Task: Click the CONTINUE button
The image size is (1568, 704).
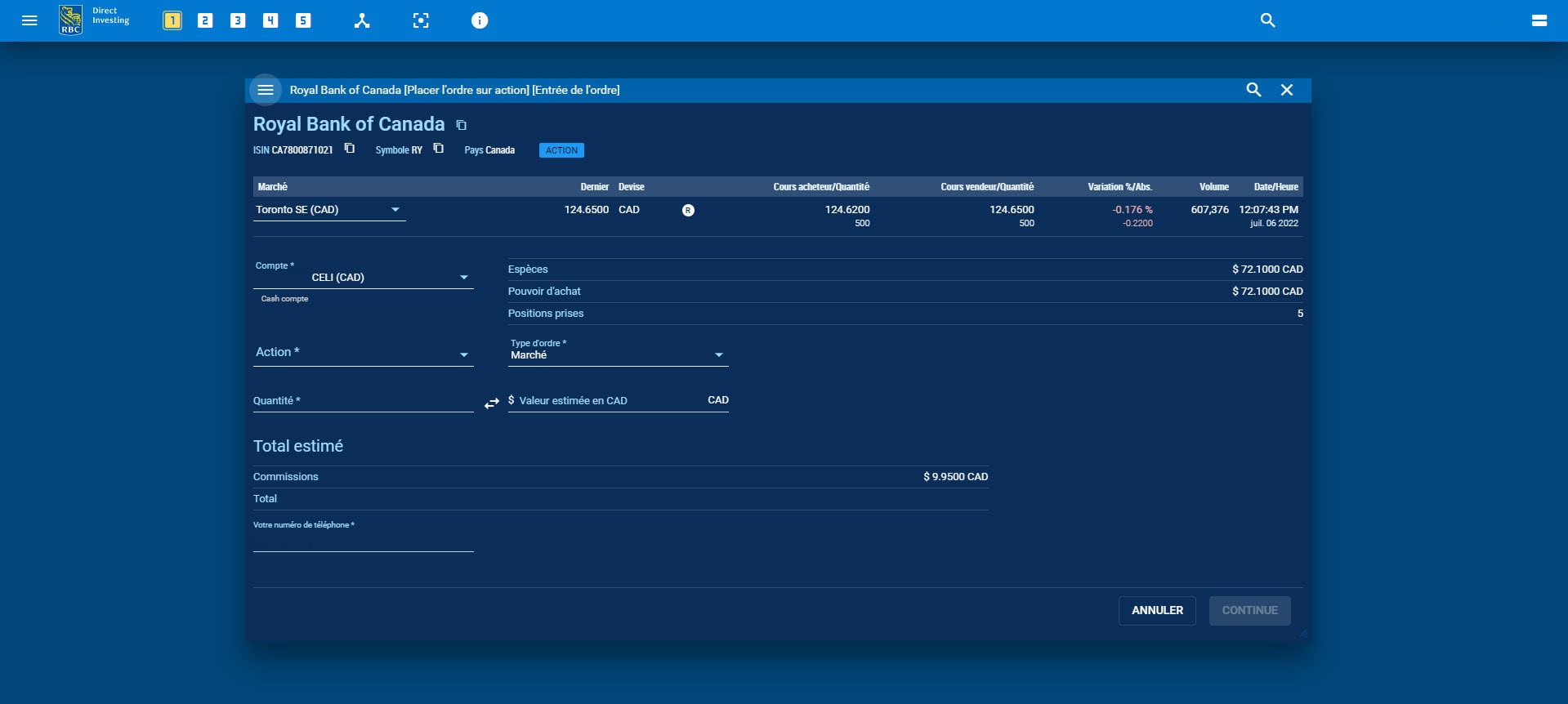Action: click(x=1249, y=610)
